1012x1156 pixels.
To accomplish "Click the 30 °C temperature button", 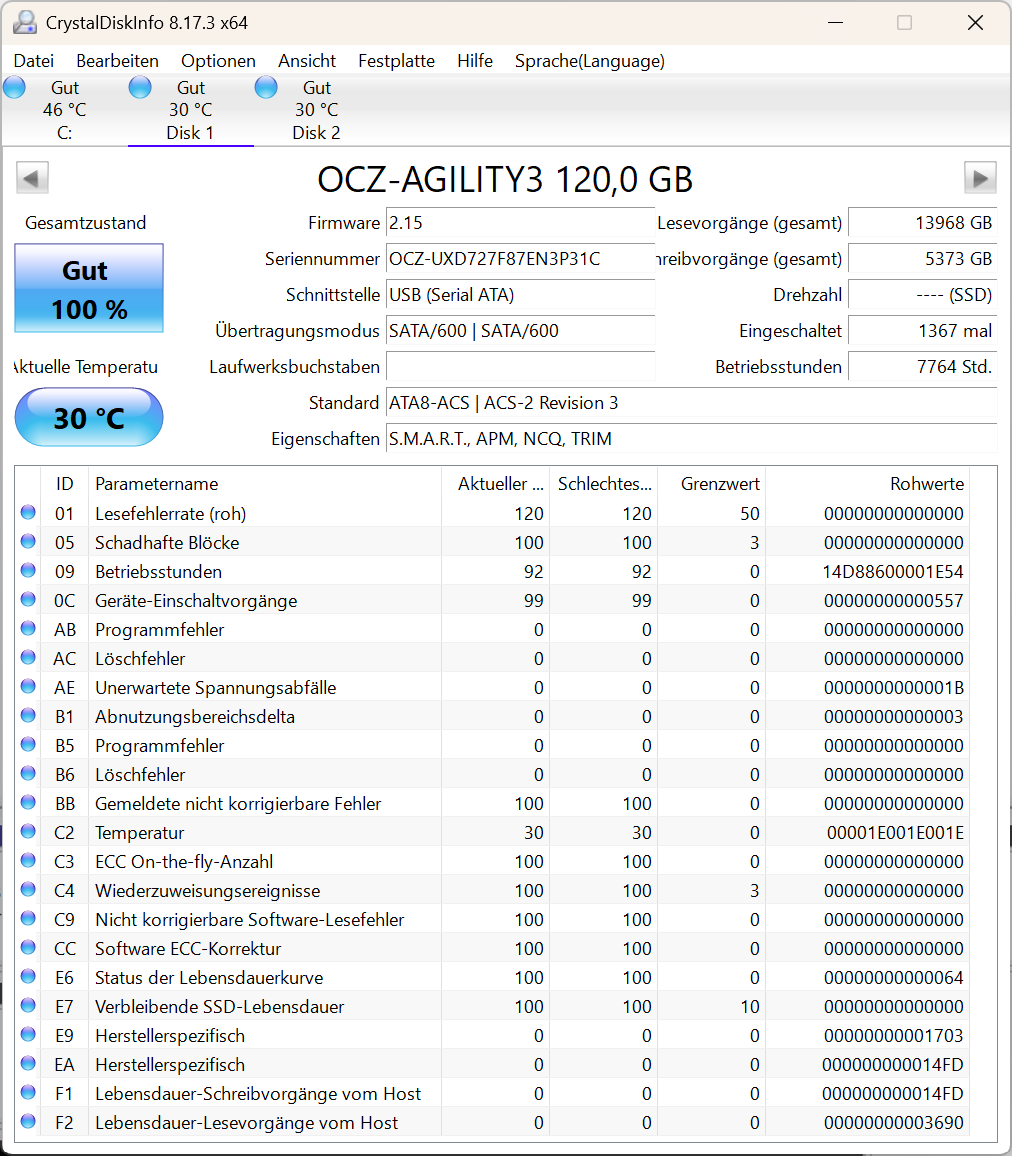I will click(x=89, y=417).
